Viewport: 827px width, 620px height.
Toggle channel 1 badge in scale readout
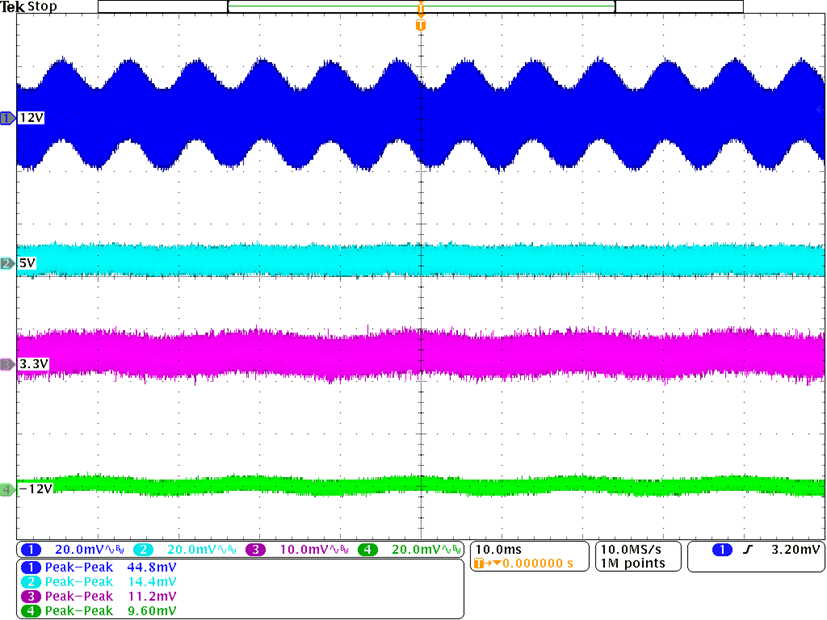pyautogui.click(x=32, y=550)
